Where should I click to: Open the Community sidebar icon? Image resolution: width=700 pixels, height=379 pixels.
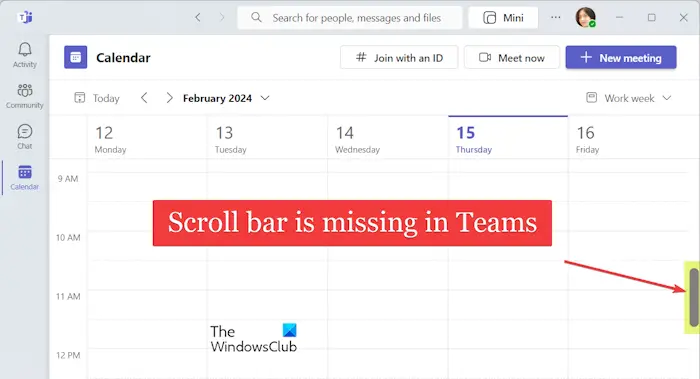(x=25, y=91)
